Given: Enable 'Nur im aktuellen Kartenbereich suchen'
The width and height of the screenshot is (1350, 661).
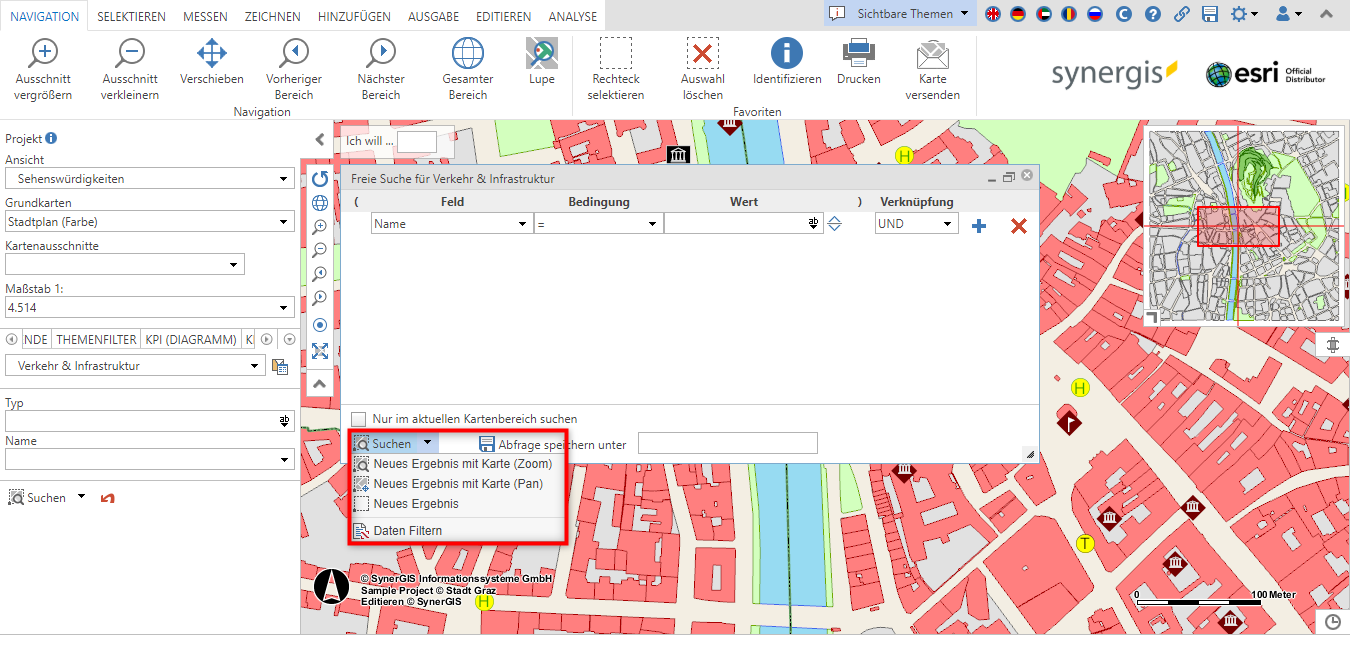Looking at the screenshot, I should 357,419.
